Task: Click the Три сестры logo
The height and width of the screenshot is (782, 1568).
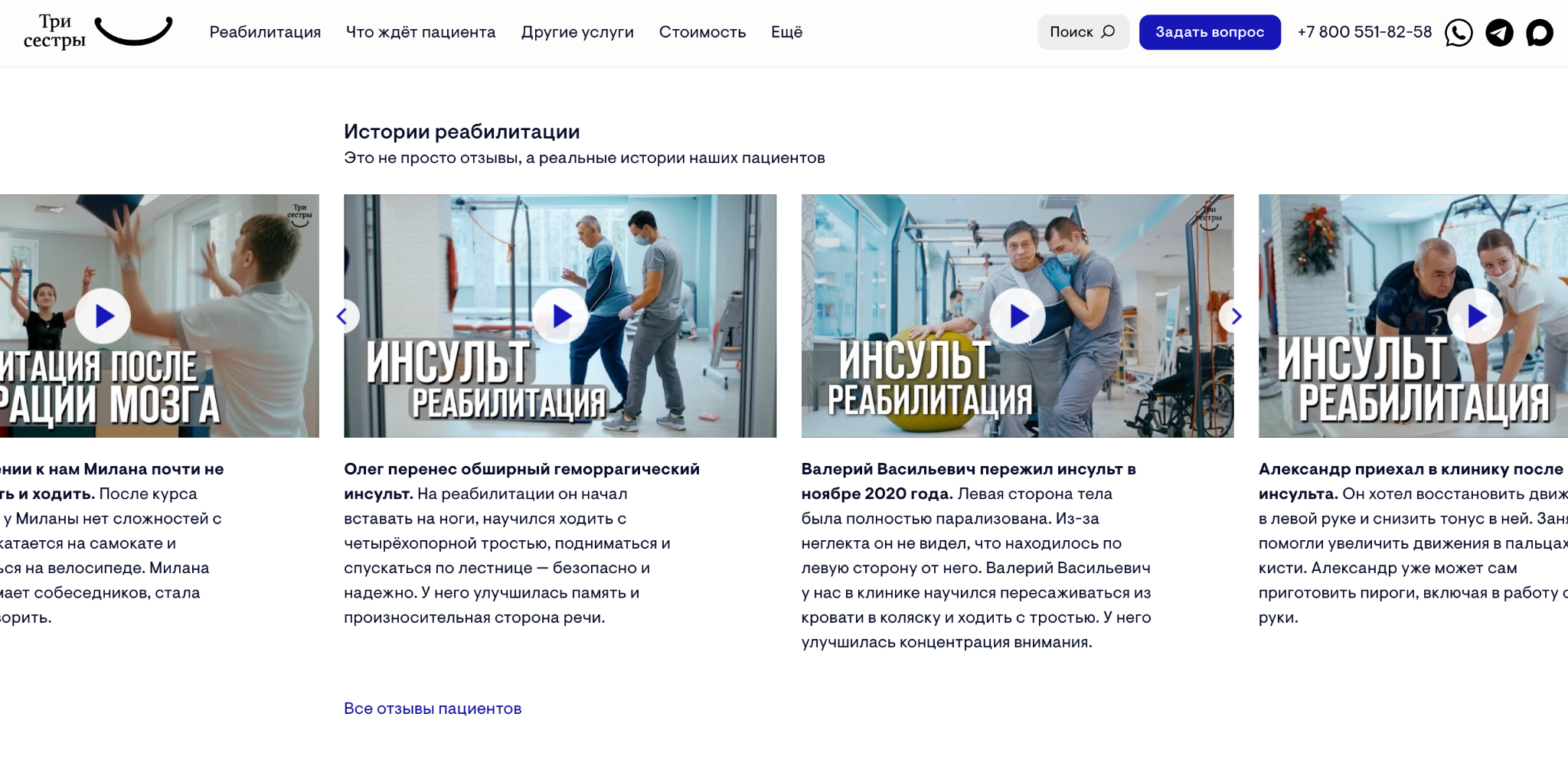Action: click(98, 31)
